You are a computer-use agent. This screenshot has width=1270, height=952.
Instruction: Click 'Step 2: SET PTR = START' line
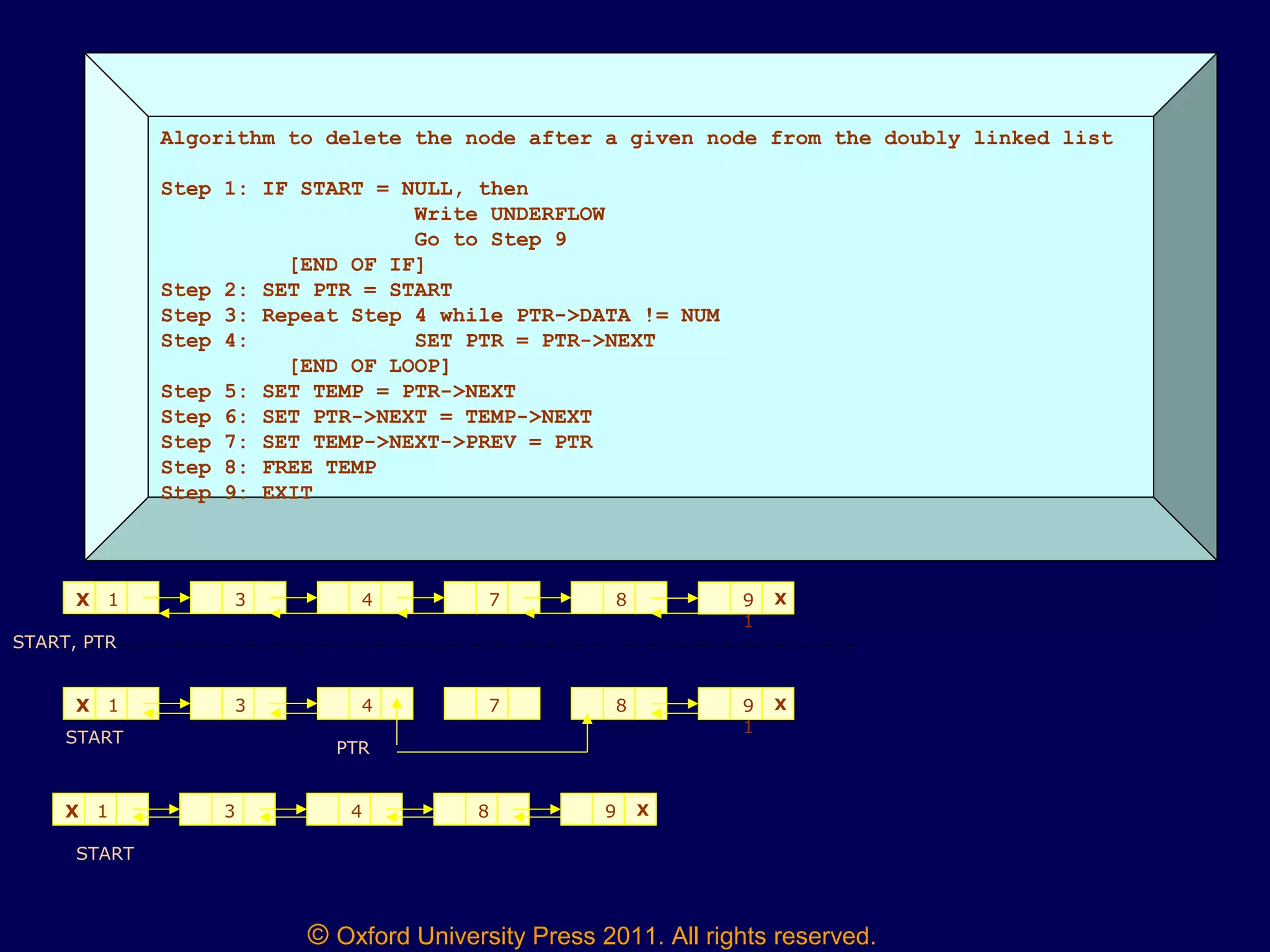306,290
